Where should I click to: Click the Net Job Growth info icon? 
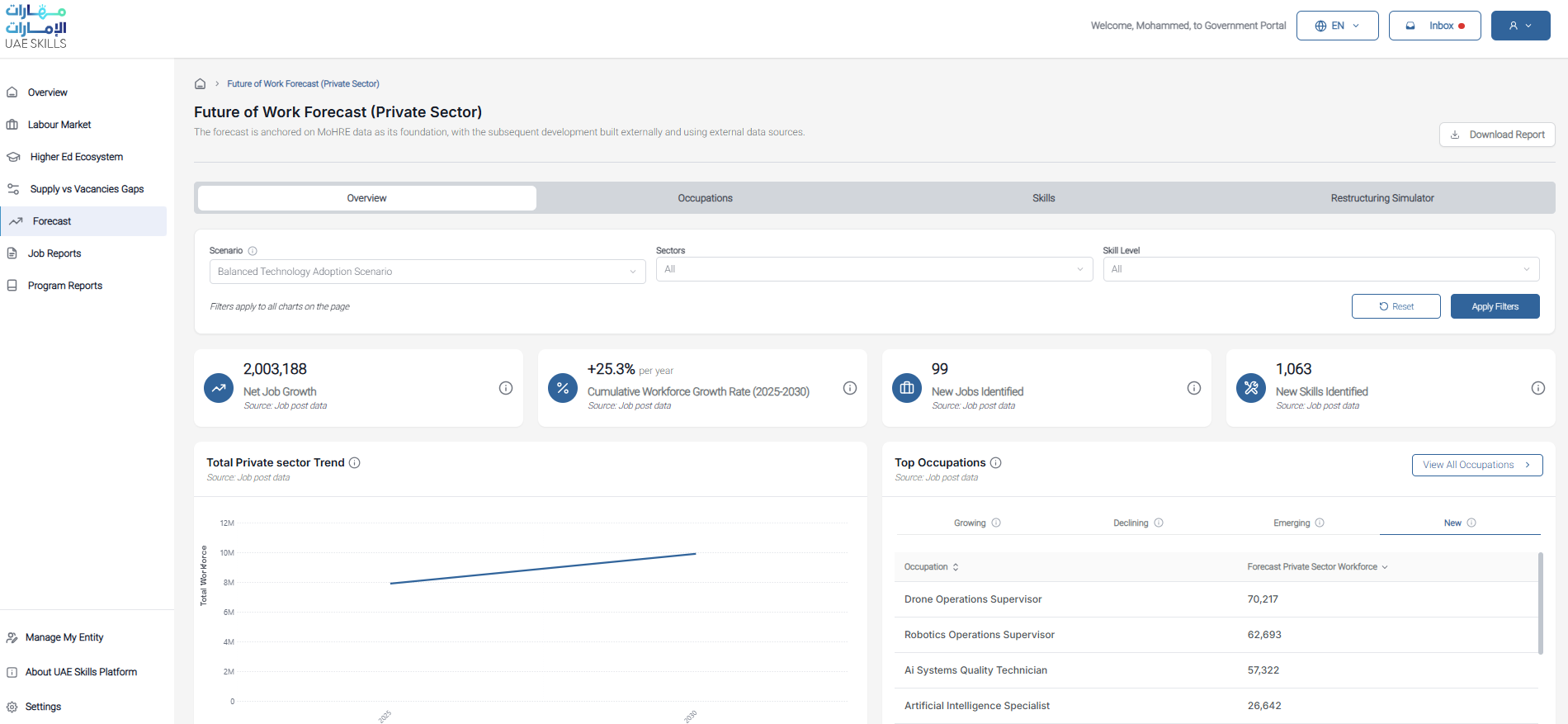point(506,388)
